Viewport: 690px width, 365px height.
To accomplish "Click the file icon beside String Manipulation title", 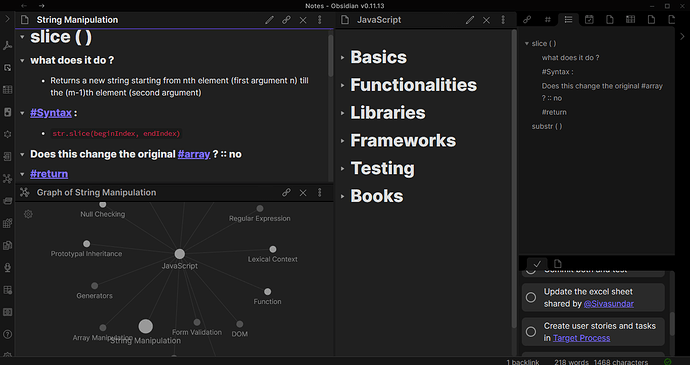I will pyautogui.click(x=25, y=20).
